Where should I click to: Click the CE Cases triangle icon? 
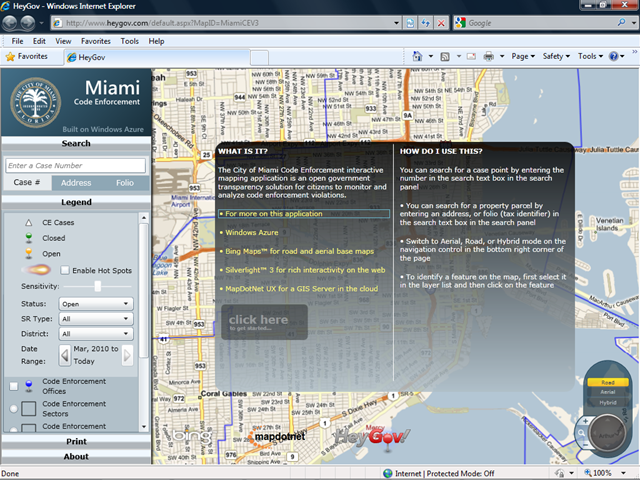click(29, 223)
